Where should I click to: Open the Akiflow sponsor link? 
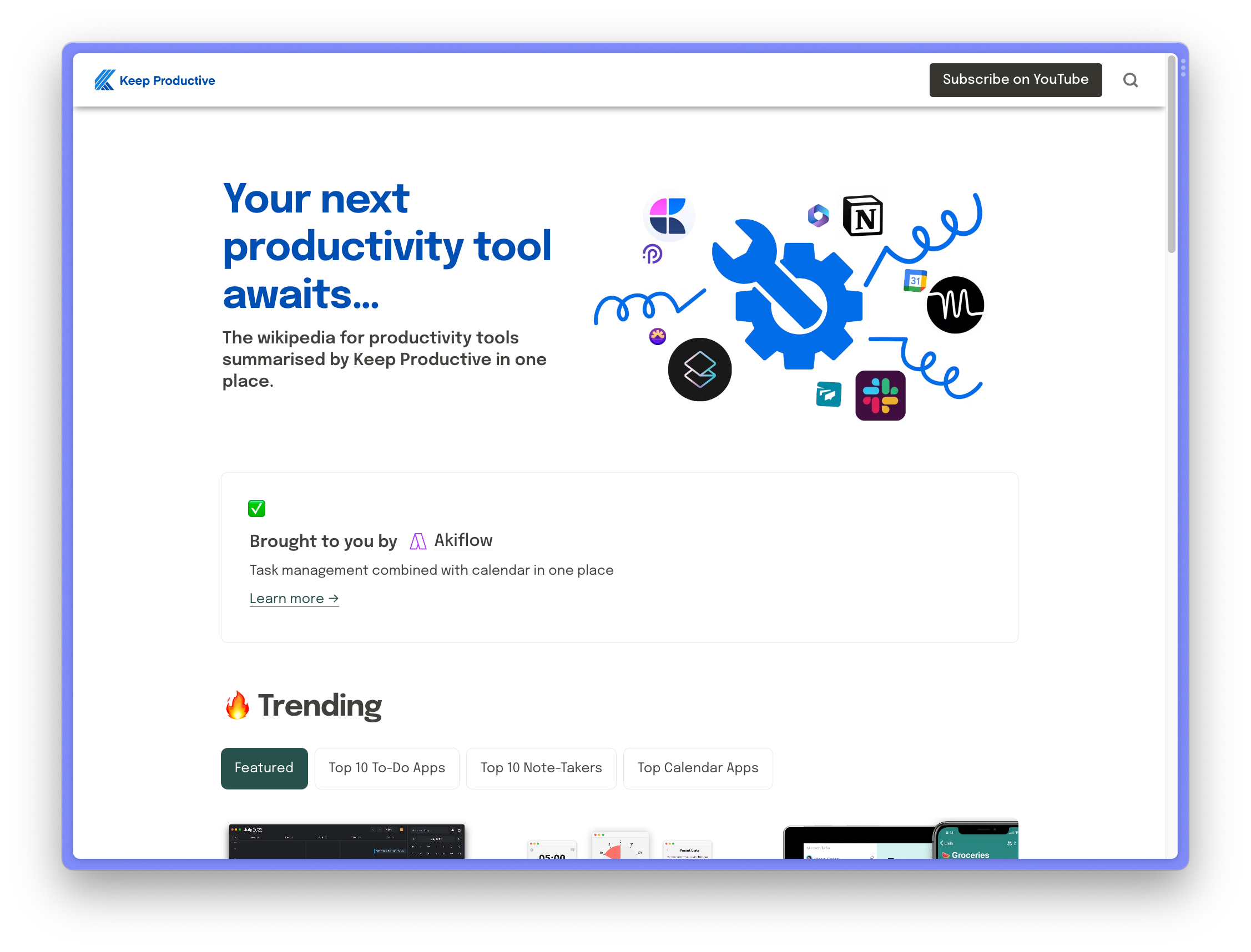click(463, 540)
